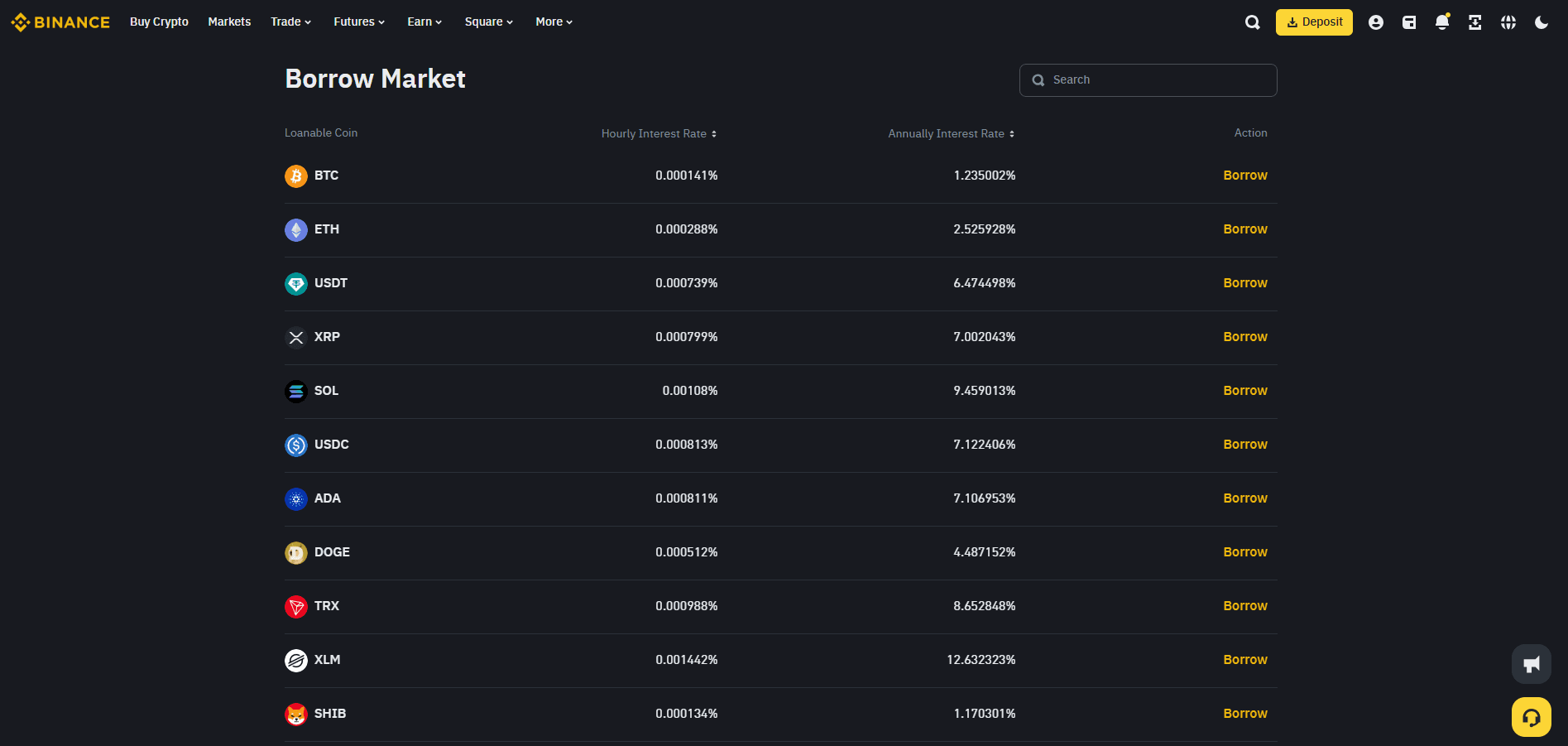
Task: Go to Buy Crypto
Action: (x=159, y=22)
